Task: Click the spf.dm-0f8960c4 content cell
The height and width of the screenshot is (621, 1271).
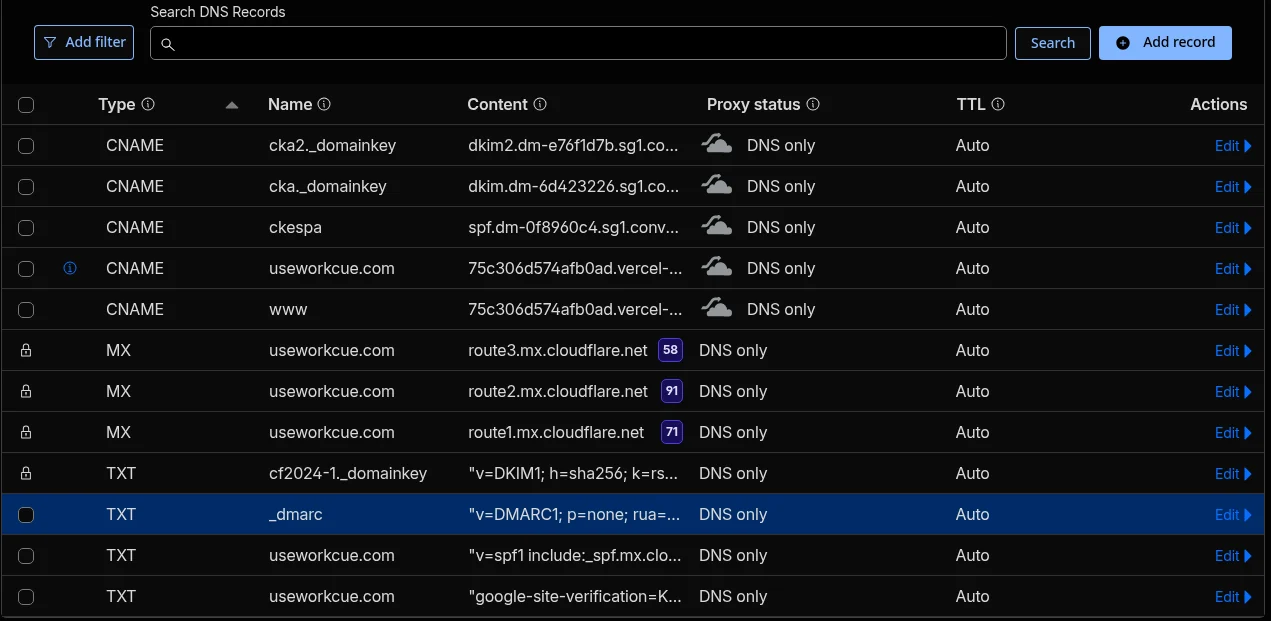Action: (x=574, y=228)
